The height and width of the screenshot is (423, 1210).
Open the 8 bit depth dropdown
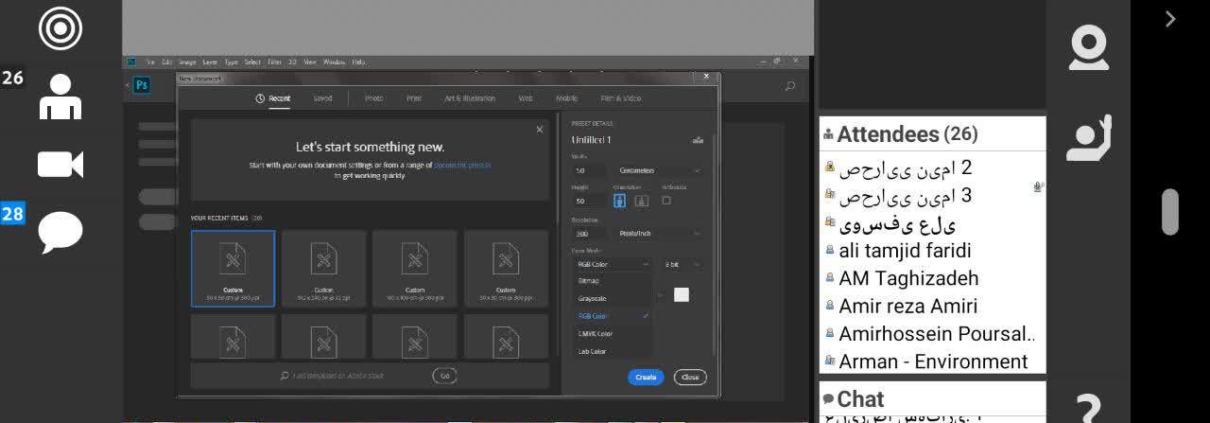tap(681, 264)
